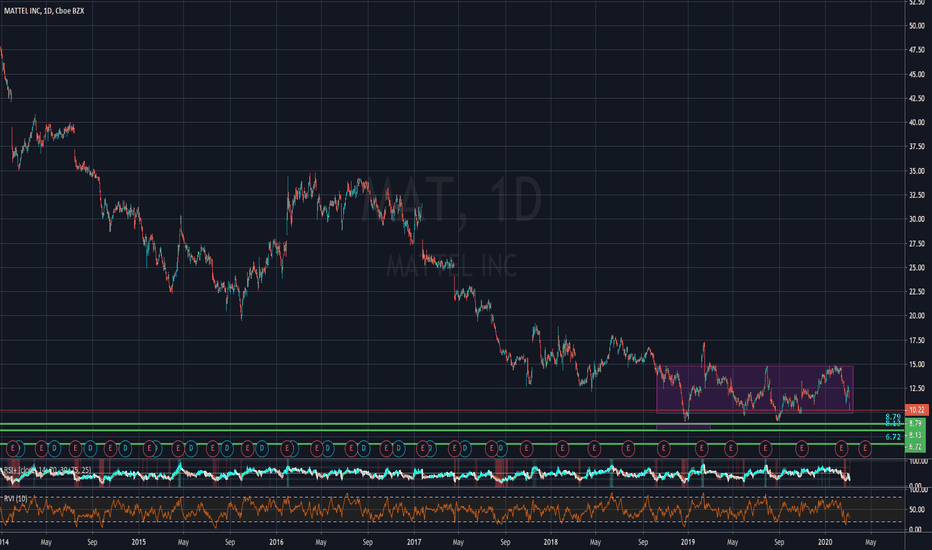Viewport: 932px width, 550px height.
Task: Open the August 2015 dividend marker
Action: click(x=226, y=448)
